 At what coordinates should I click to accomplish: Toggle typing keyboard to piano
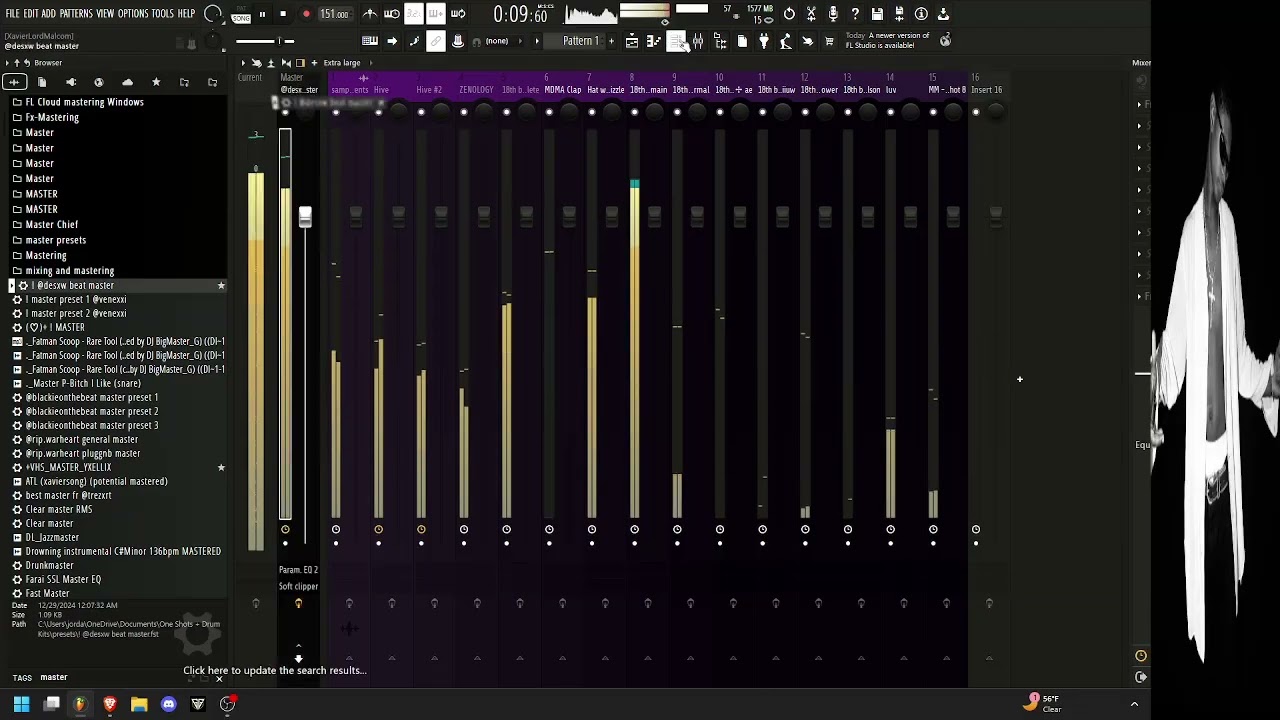pyautogui.click(x=370, y=41)
